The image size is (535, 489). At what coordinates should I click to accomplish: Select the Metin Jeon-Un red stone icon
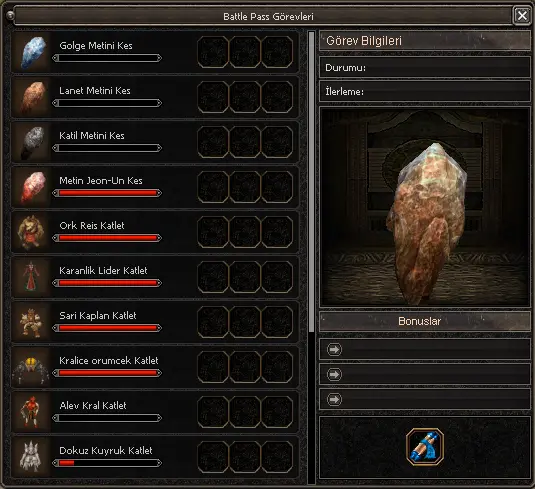(x=32, y=187)
